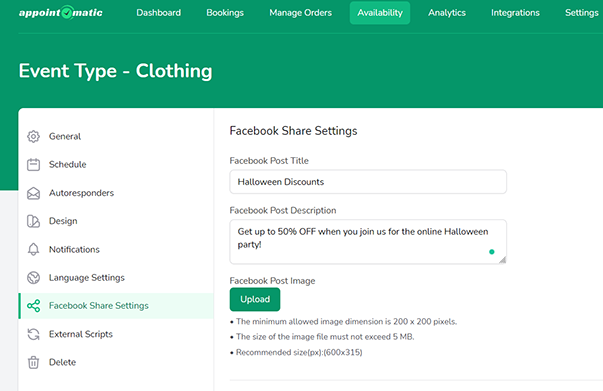Screen dimensions: 603x391
Task: Click the note about 5 MB file size
Action: [322, 337]
